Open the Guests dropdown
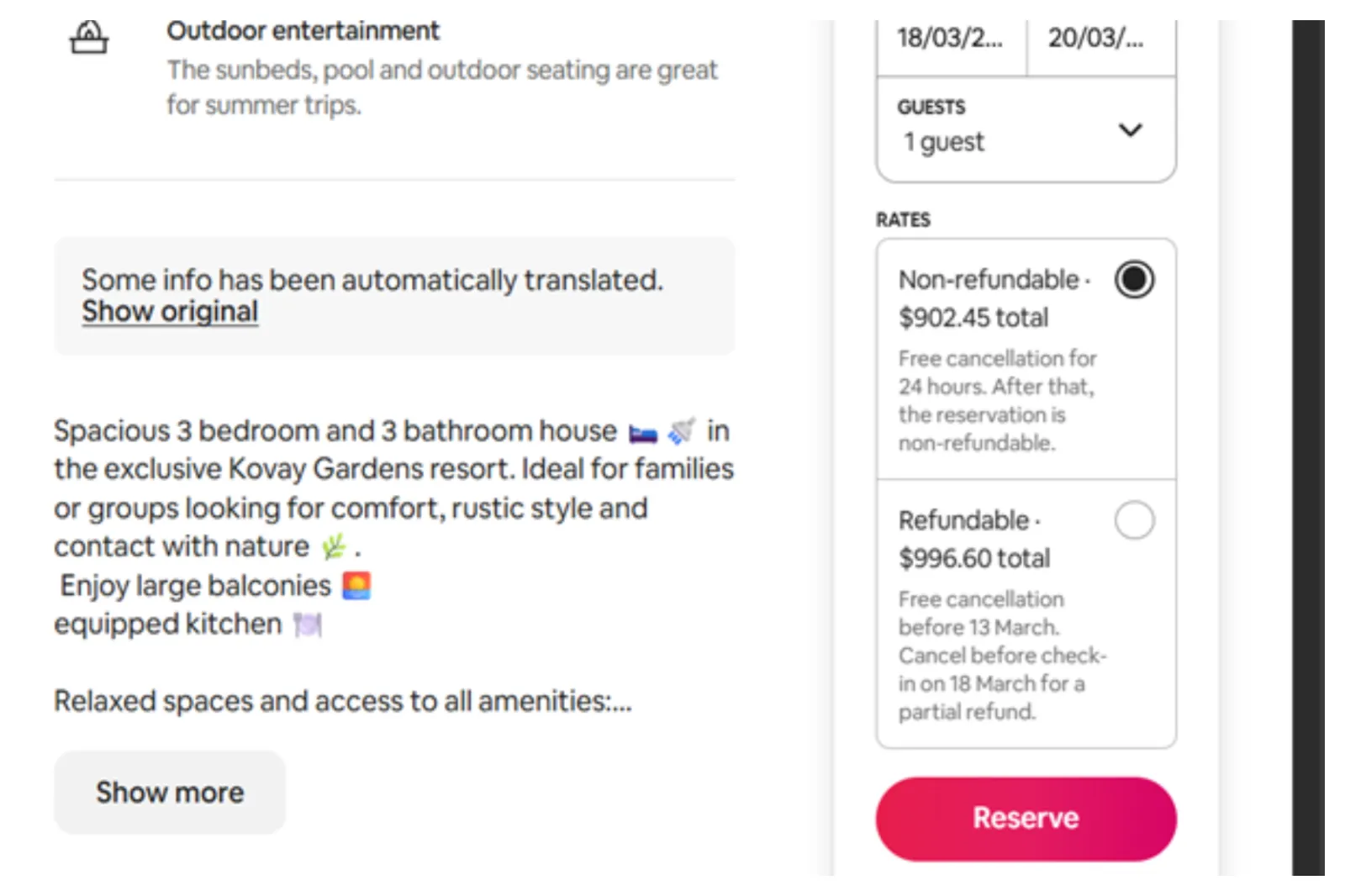1345x896 pixels. (x=1026, y=129)
